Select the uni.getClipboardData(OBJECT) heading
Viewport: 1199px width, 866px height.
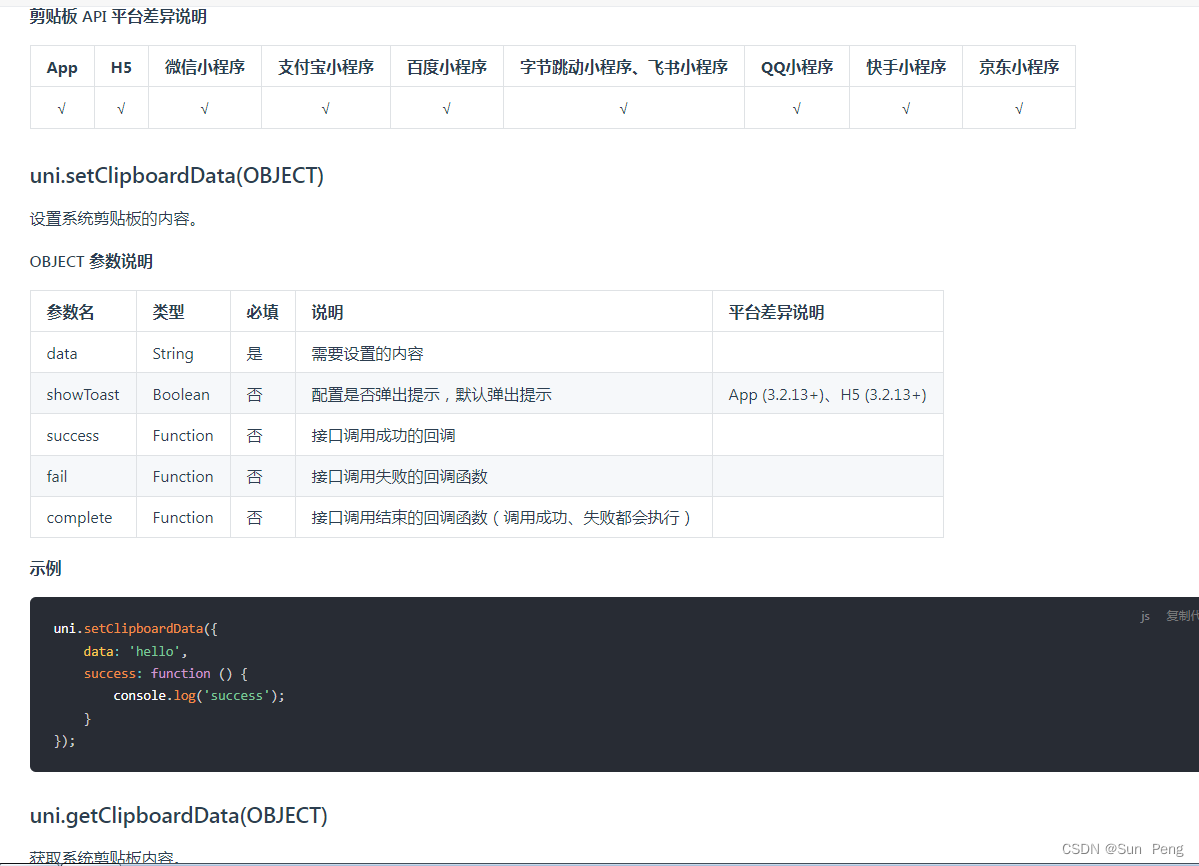pos(178,815)
